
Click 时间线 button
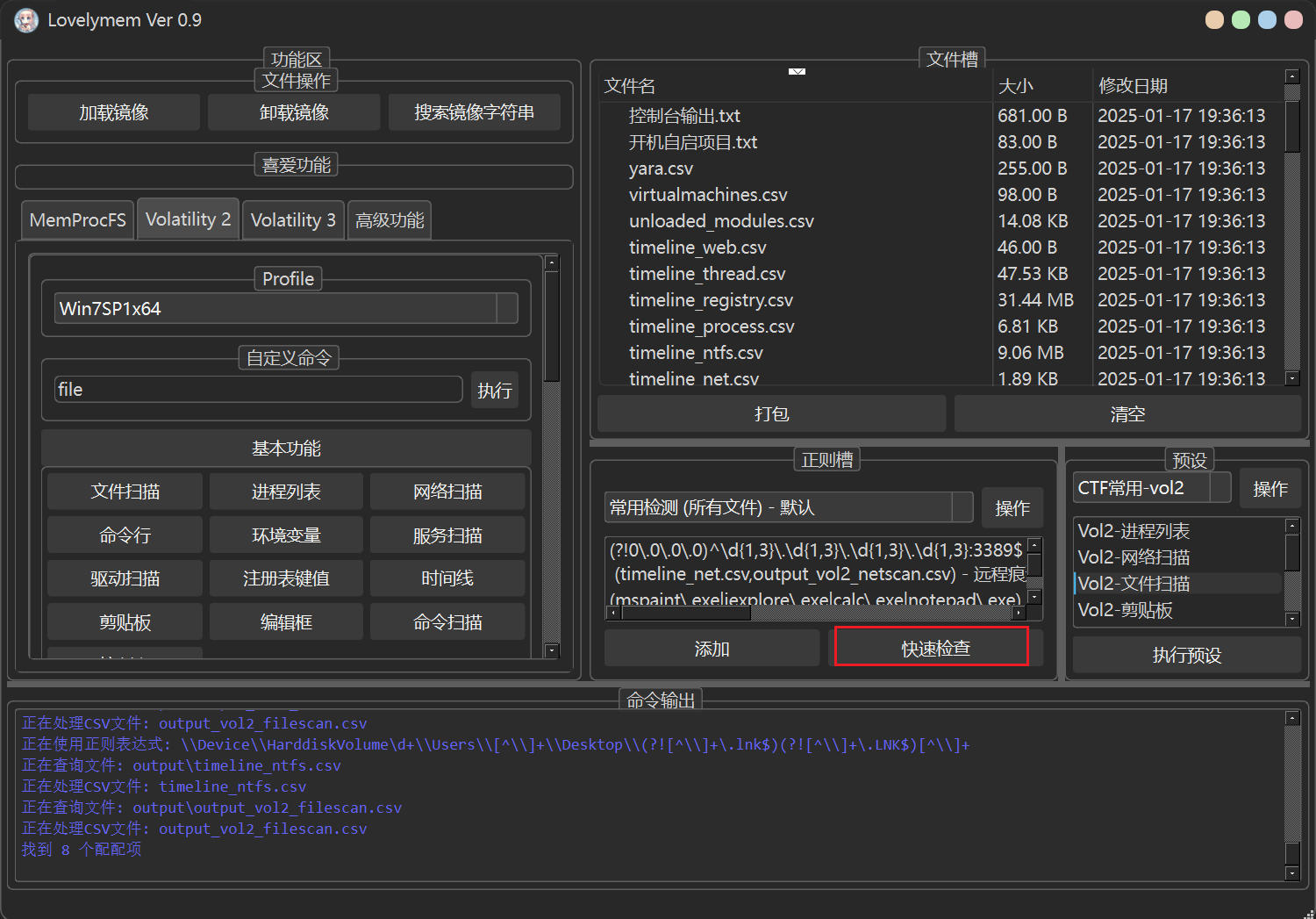click(447, 578)
